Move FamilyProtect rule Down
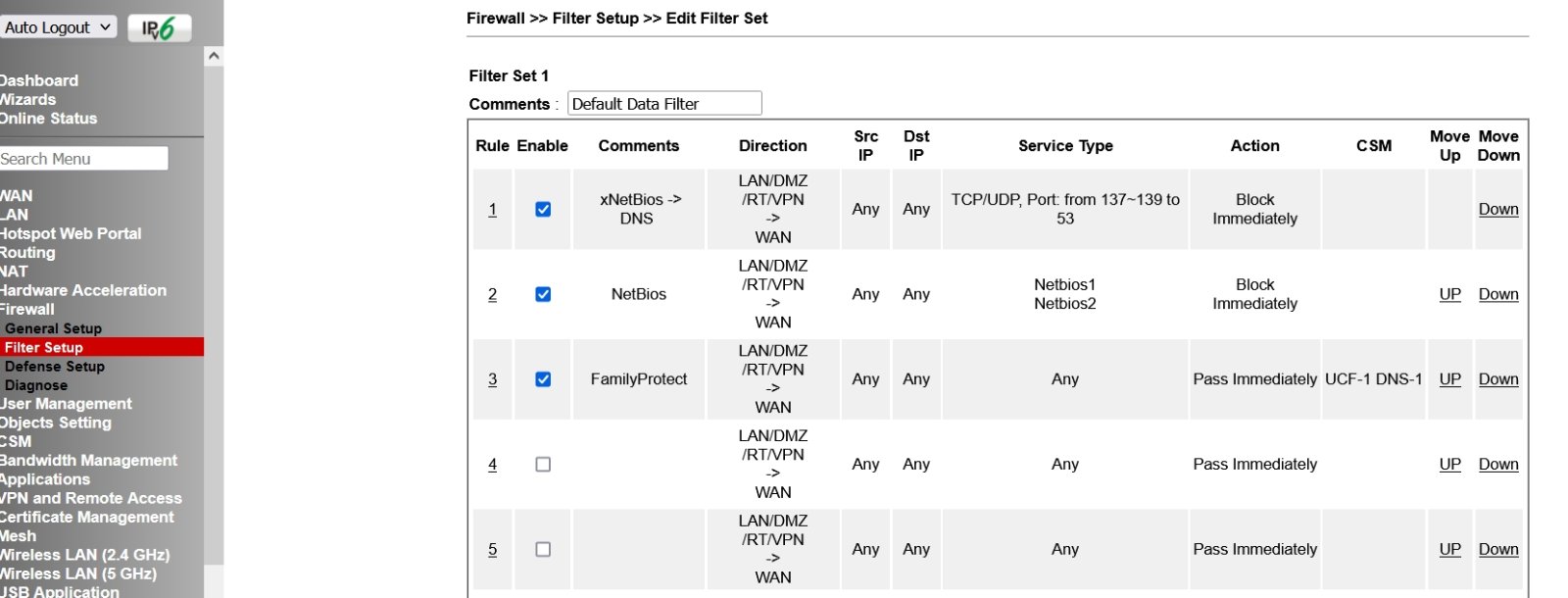The width and height of the screenshot is (1568, 598). point(1498,379)
